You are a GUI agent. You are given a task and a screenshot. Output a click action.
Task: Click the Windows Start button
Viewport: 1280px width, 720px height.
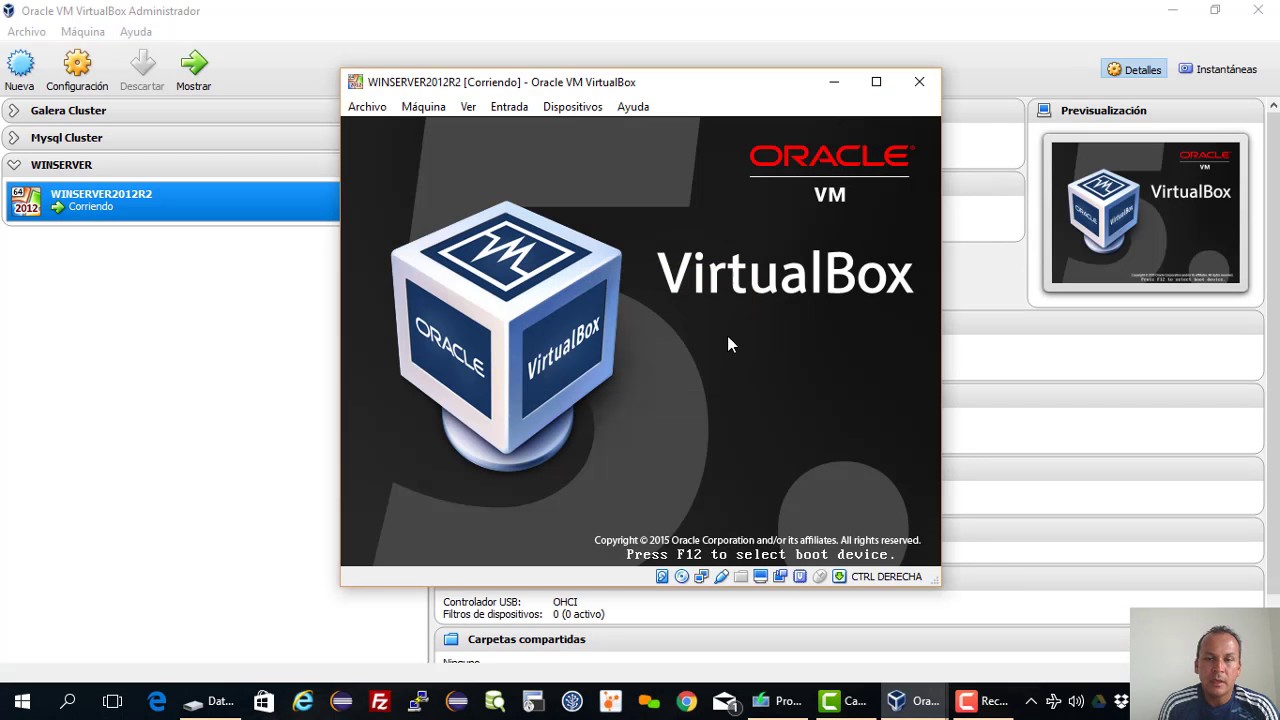[x=22, y=701]
